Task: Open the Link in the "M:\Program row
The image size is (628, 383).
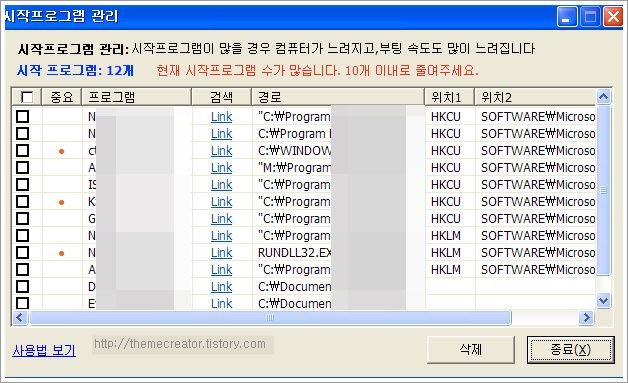Action: (221, 167)
